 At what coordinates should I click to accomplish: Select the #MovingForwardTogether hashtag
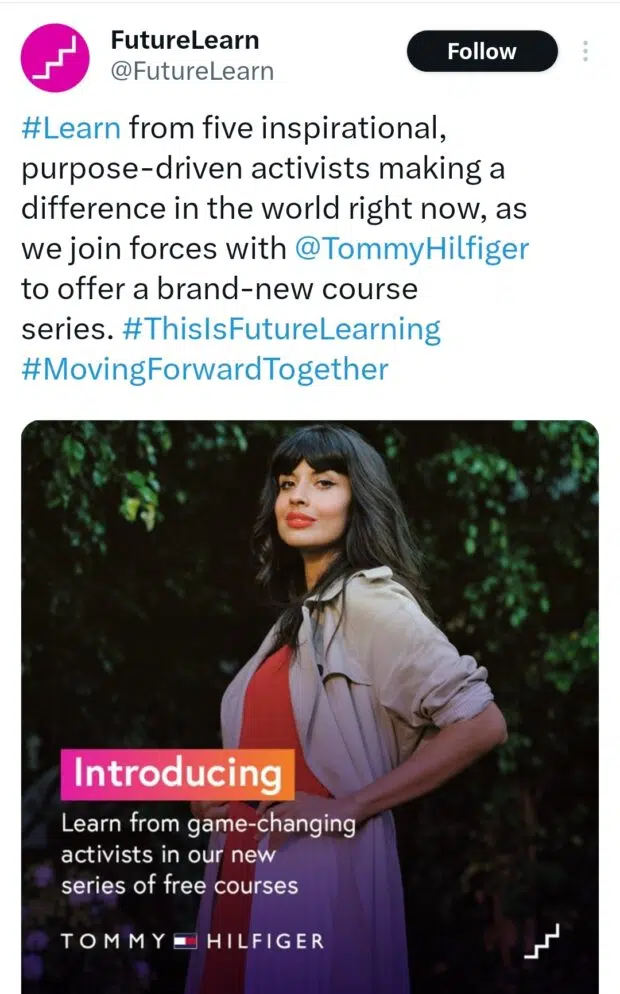tap(204, 369)
